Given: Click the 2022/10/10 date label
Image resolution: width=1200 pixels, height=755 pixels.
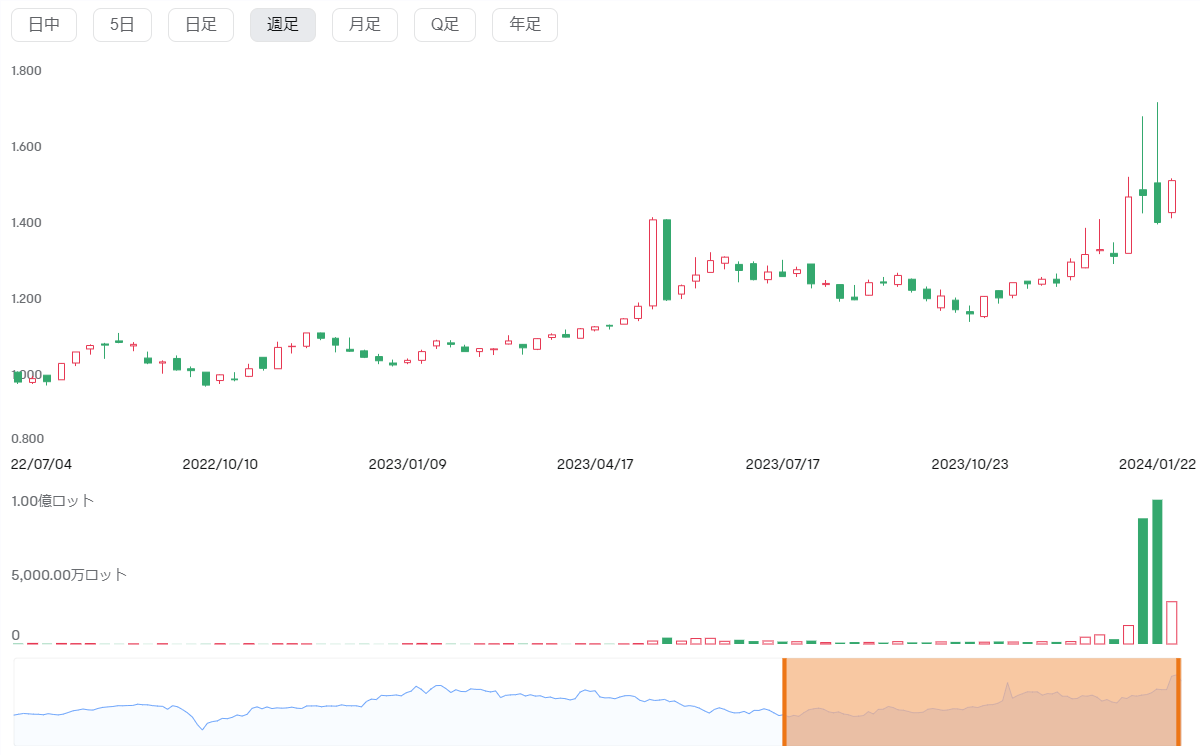Looking at the screenshot, I should (x=220, y=464).
